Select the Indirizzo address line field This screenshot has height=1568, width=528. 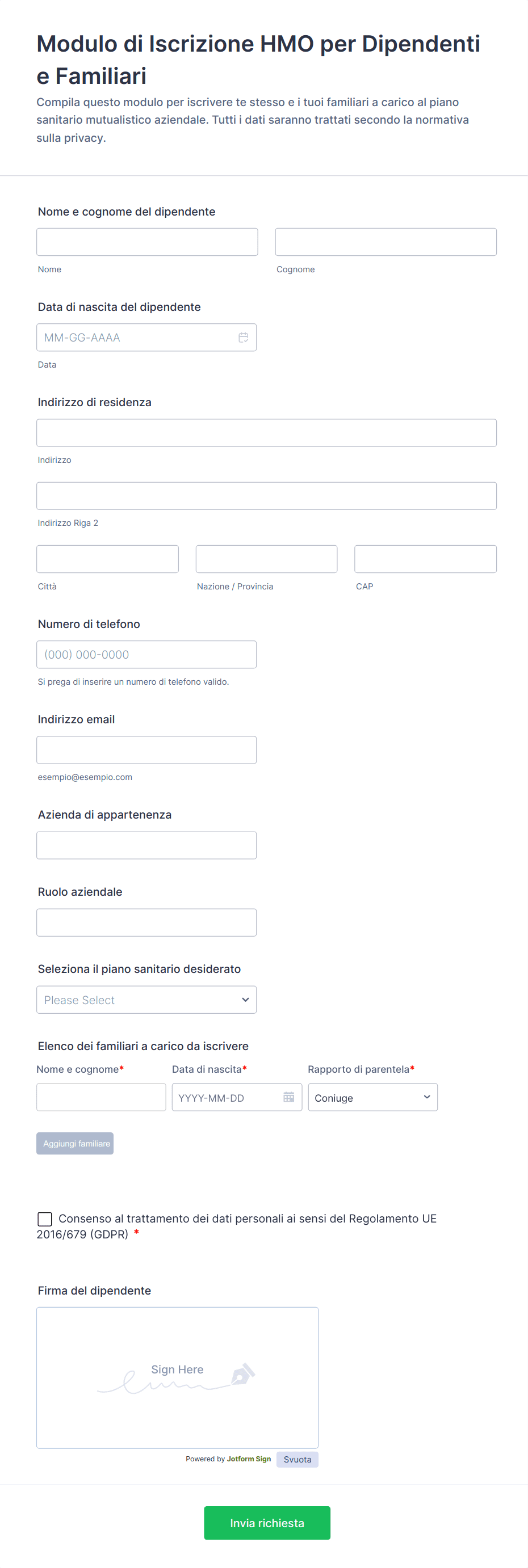point(266,433)
